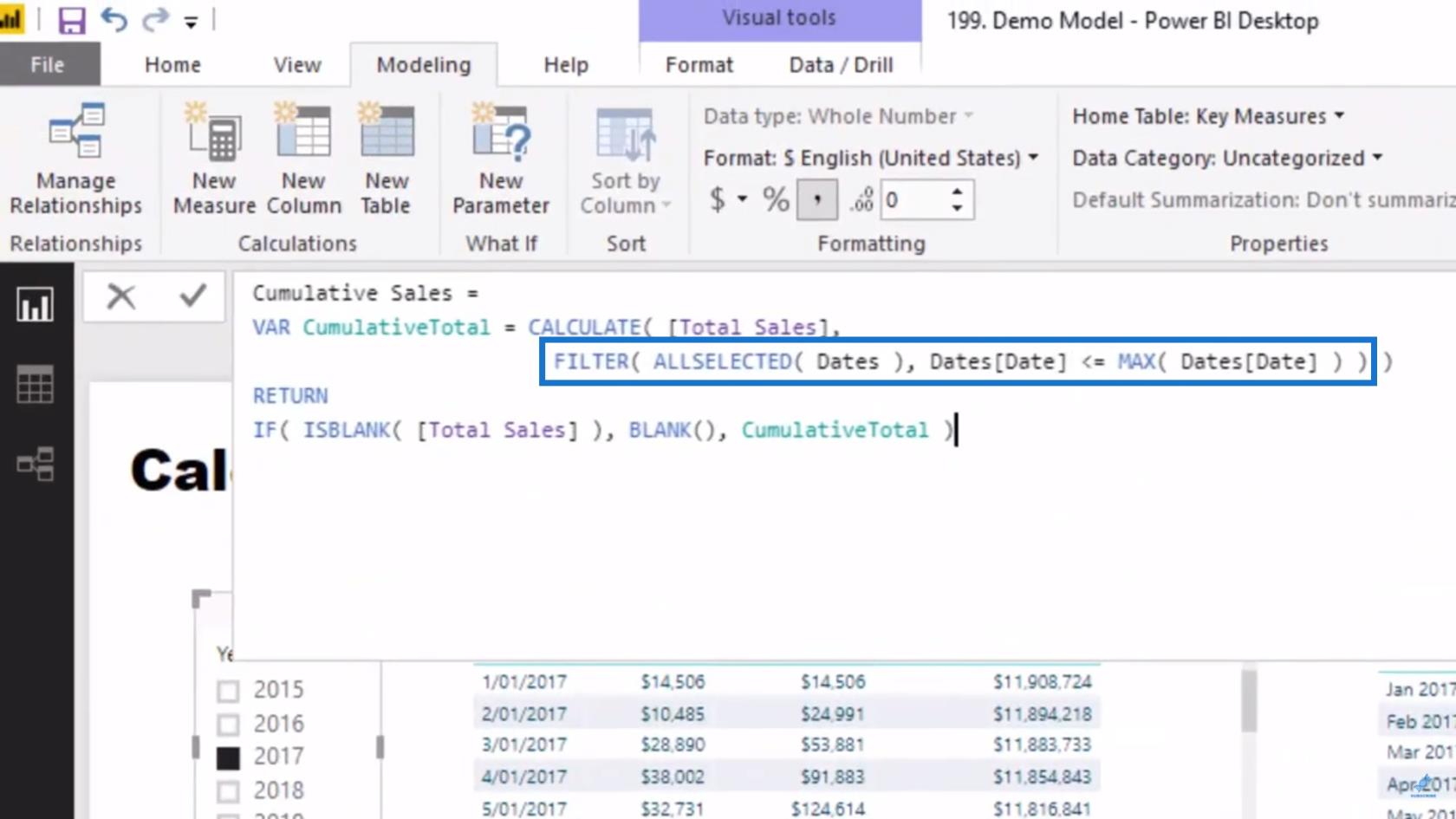Image resolution: width=1456 pixels, height=819 pixels.
Task: Select the Modeling ribbon tab
Action: (x=424, y=65)
